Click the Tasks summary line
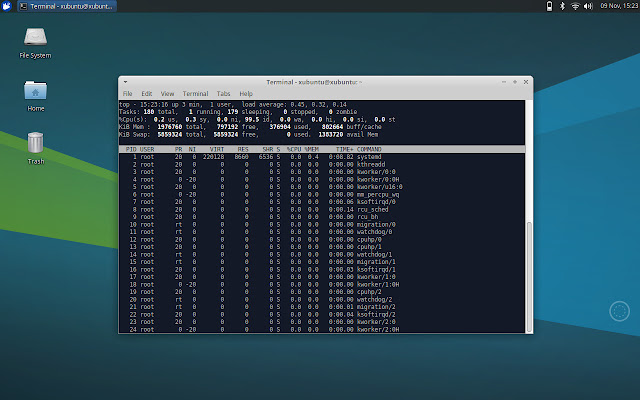640x400 pixels. 238,112
